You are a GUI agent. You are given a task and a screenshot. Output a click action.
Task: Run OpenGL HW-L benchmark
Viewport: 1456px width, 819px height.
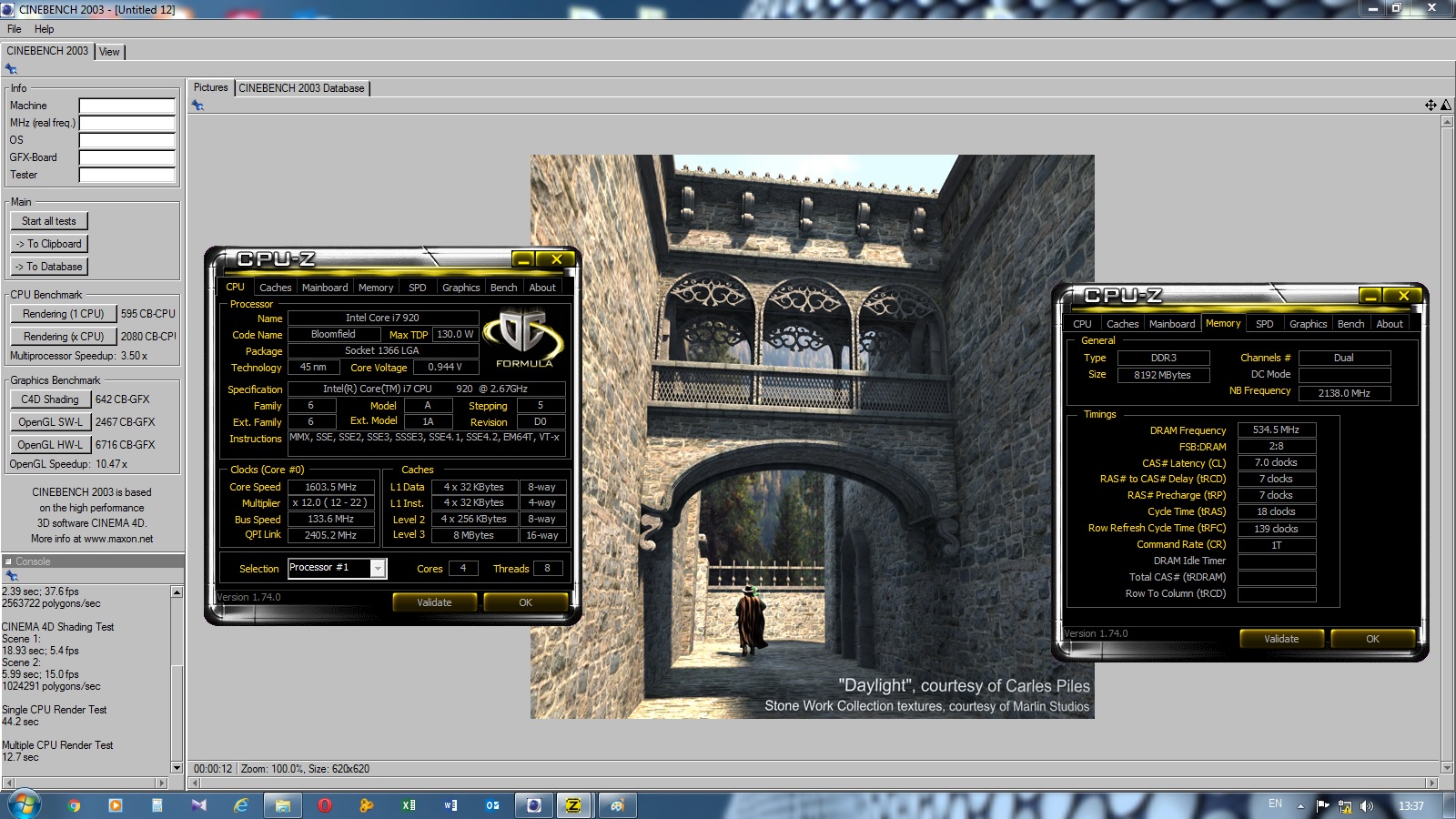click(x=50, y=445)
